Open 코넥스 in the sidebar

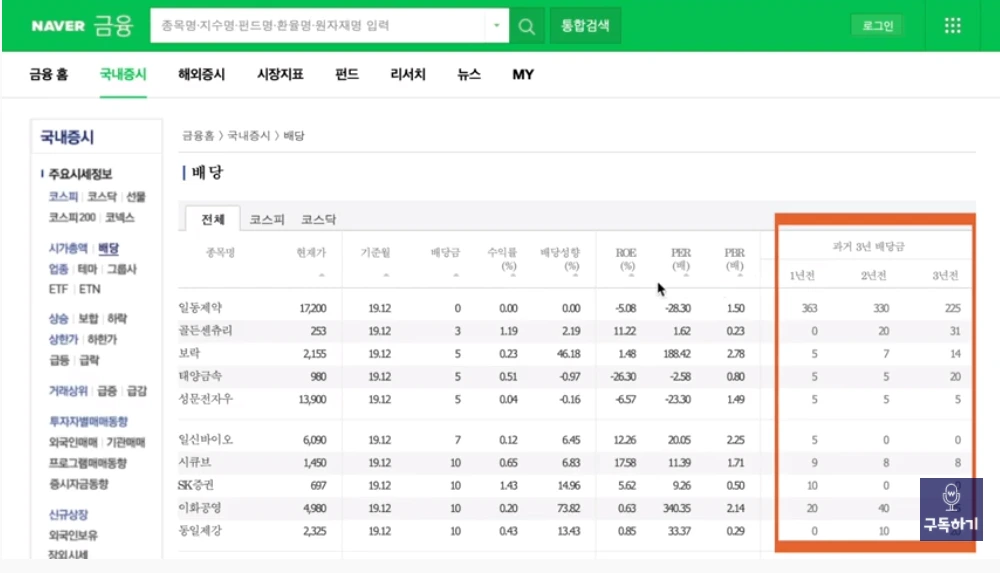click(x=120, y=217)
